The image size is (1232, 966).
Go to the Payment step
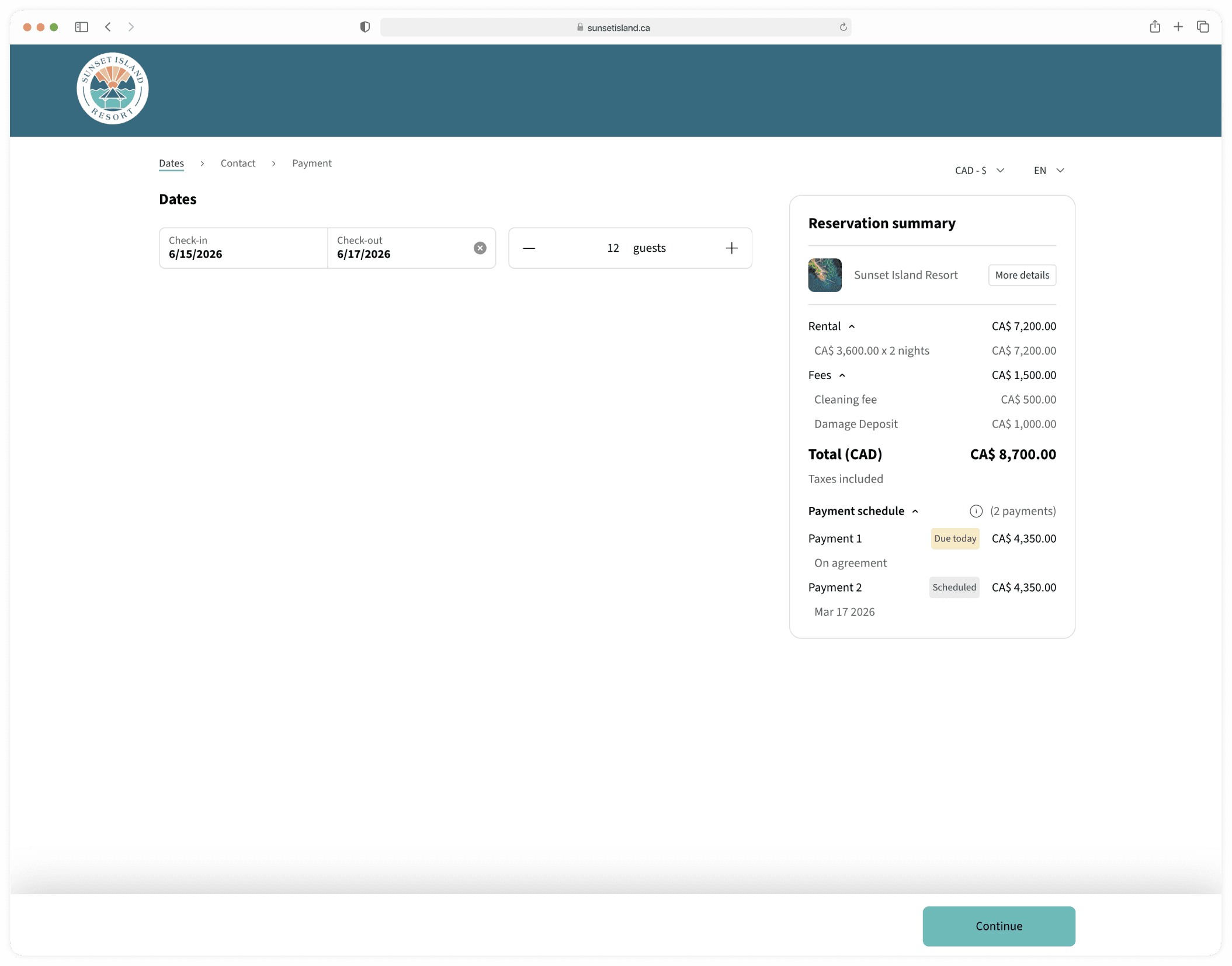311,164
